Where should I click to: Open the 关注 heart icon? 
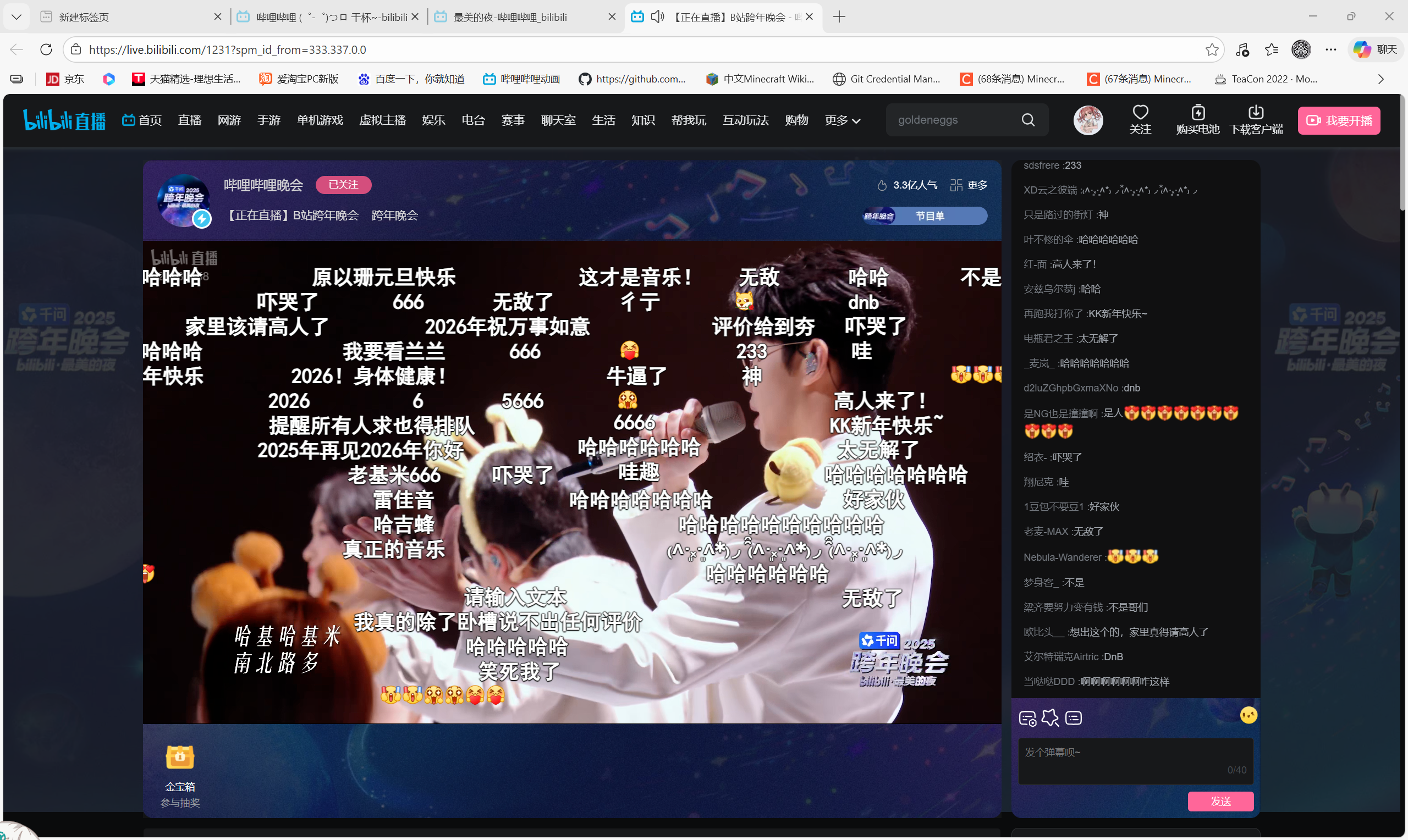[1140, 112]
